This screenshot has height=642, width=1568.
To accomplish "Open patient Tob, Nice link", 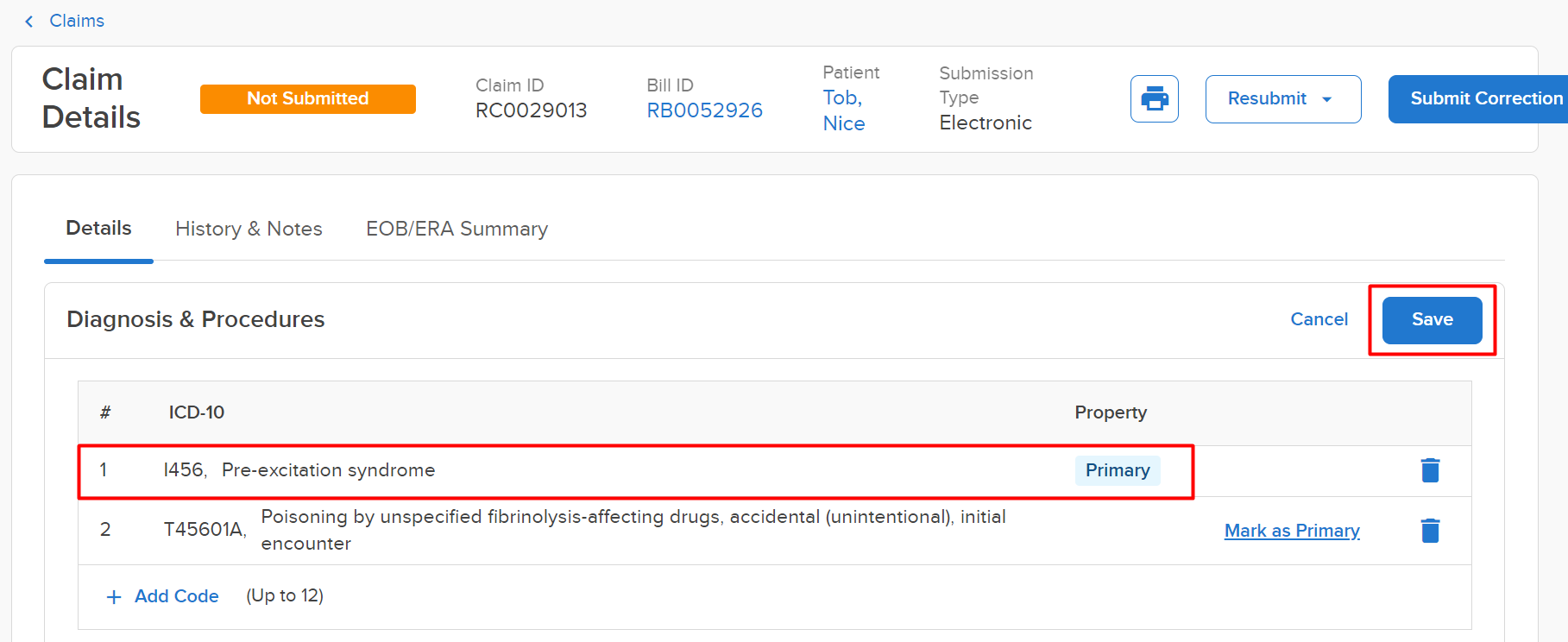I will (x=843, y=110).
